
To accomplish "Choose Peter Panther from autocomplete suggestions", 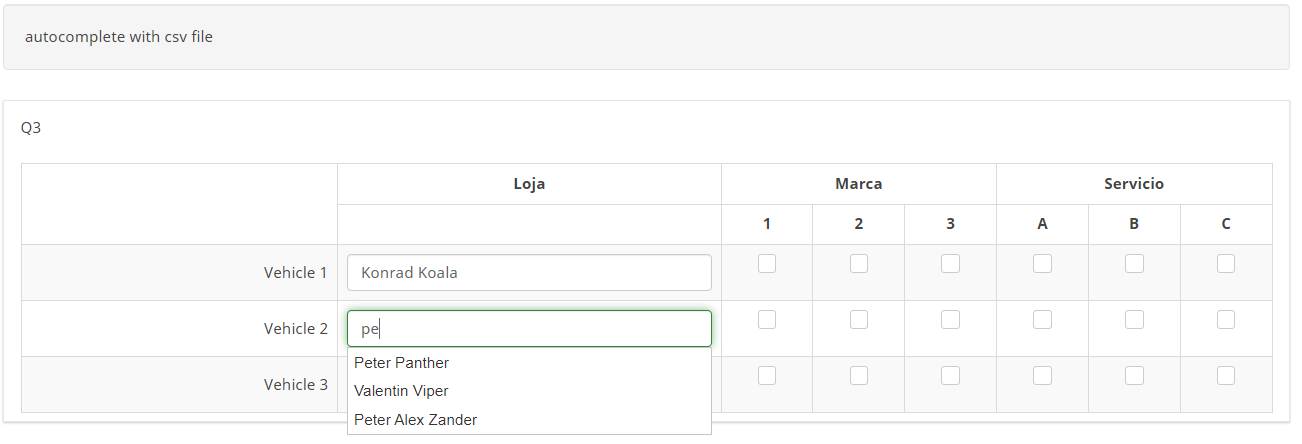I will pos(402,363).
